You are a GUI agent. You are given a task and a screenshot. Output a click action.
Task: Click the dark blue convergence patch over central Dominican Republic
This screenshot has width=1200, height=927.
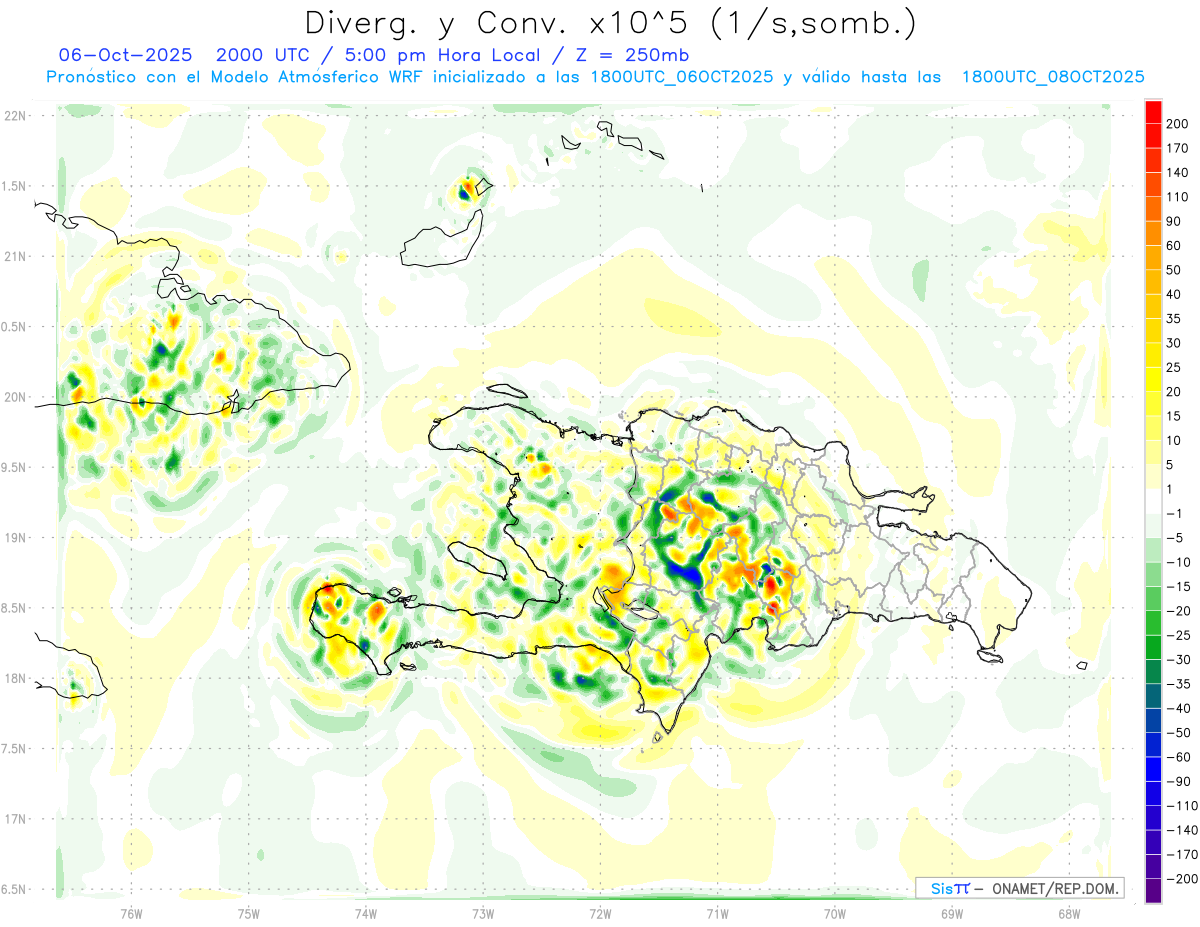688,570
